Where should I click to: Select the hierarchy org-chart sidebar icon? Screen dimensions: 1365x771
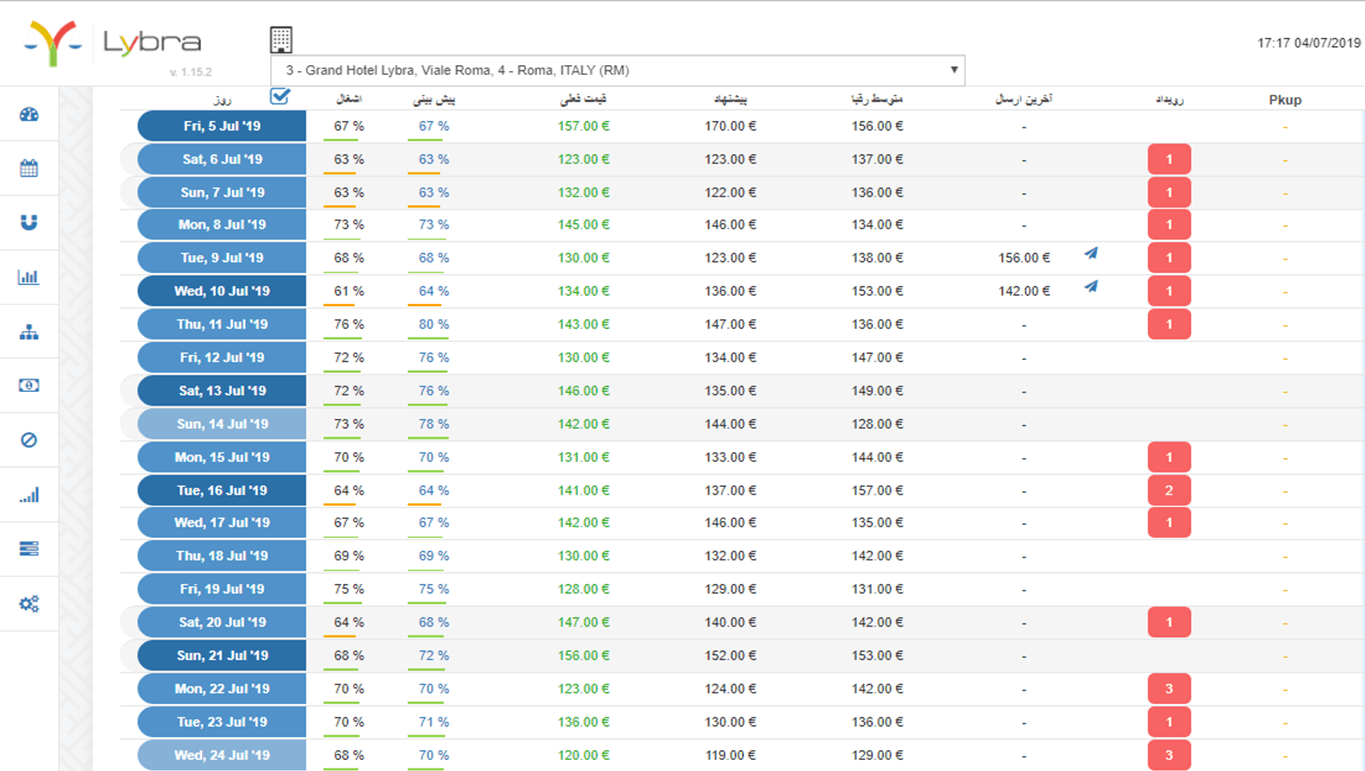29,332
